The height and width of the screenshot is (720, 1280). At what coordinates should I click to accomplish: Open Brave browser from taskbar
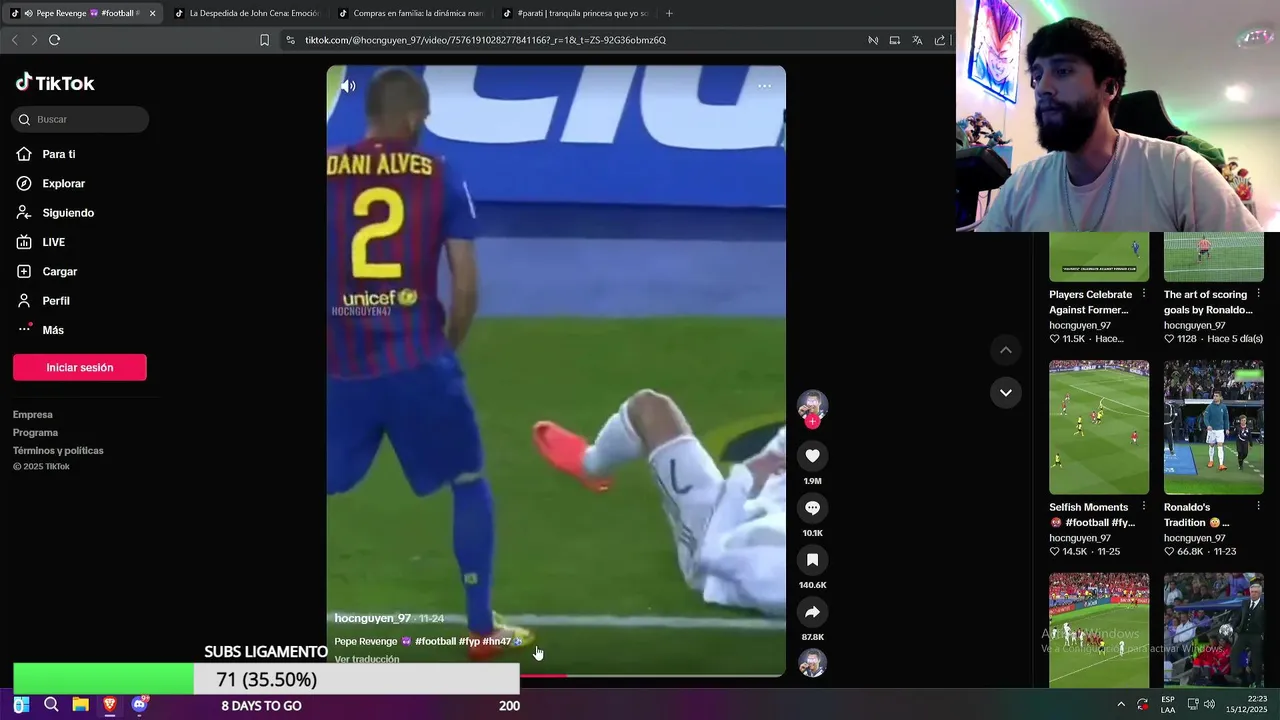click(109, 705)
